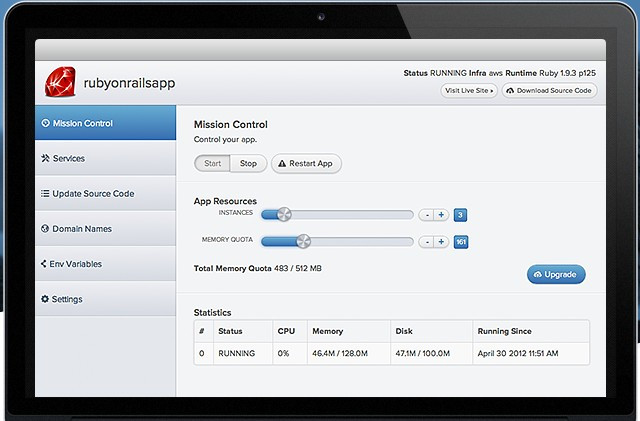Click the Env Variables code icon
This screenshot has width=640, height=421.
tap(45, 264)
